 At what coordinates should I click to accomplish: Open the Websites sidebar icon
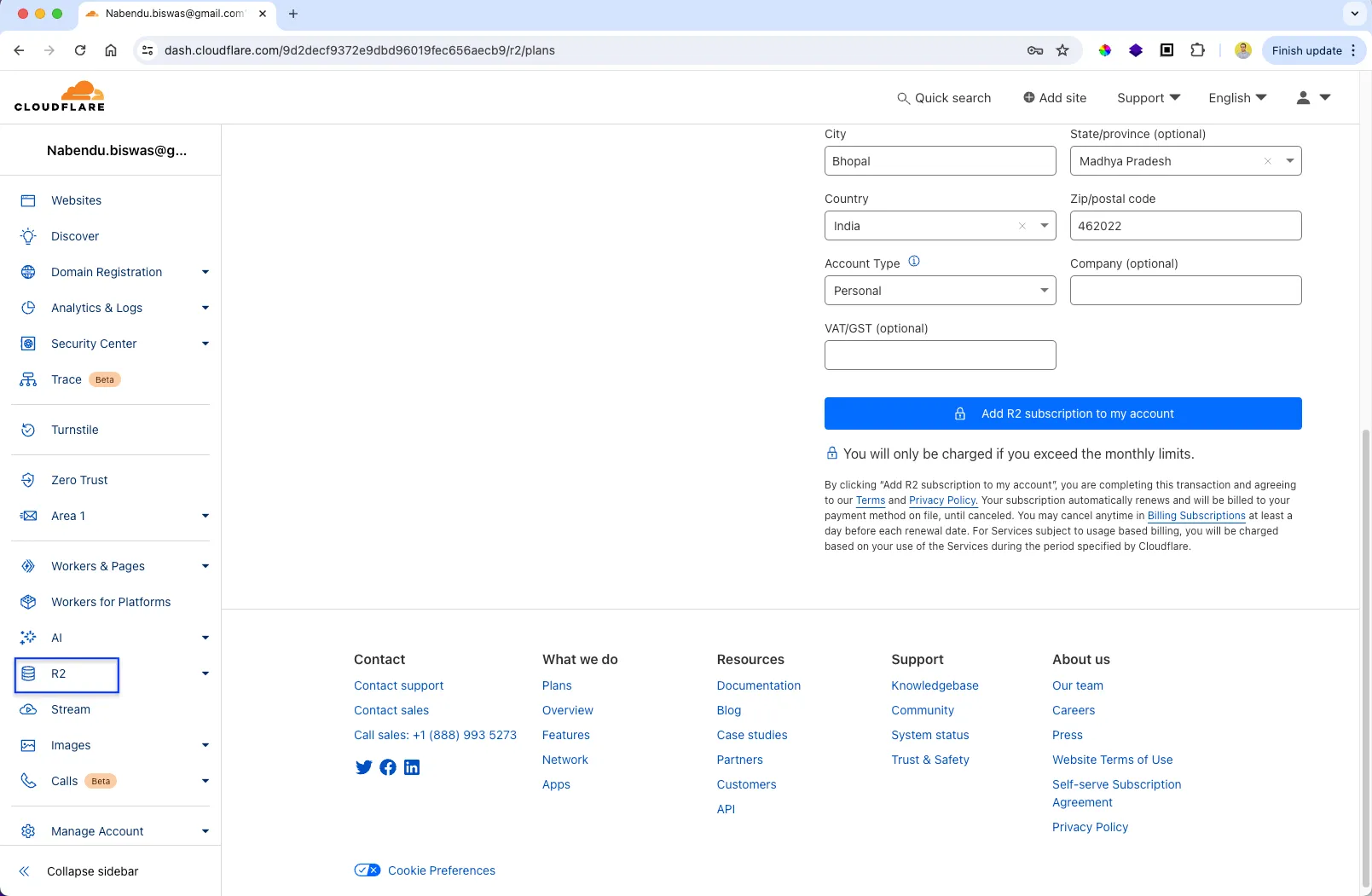(28, 200)
